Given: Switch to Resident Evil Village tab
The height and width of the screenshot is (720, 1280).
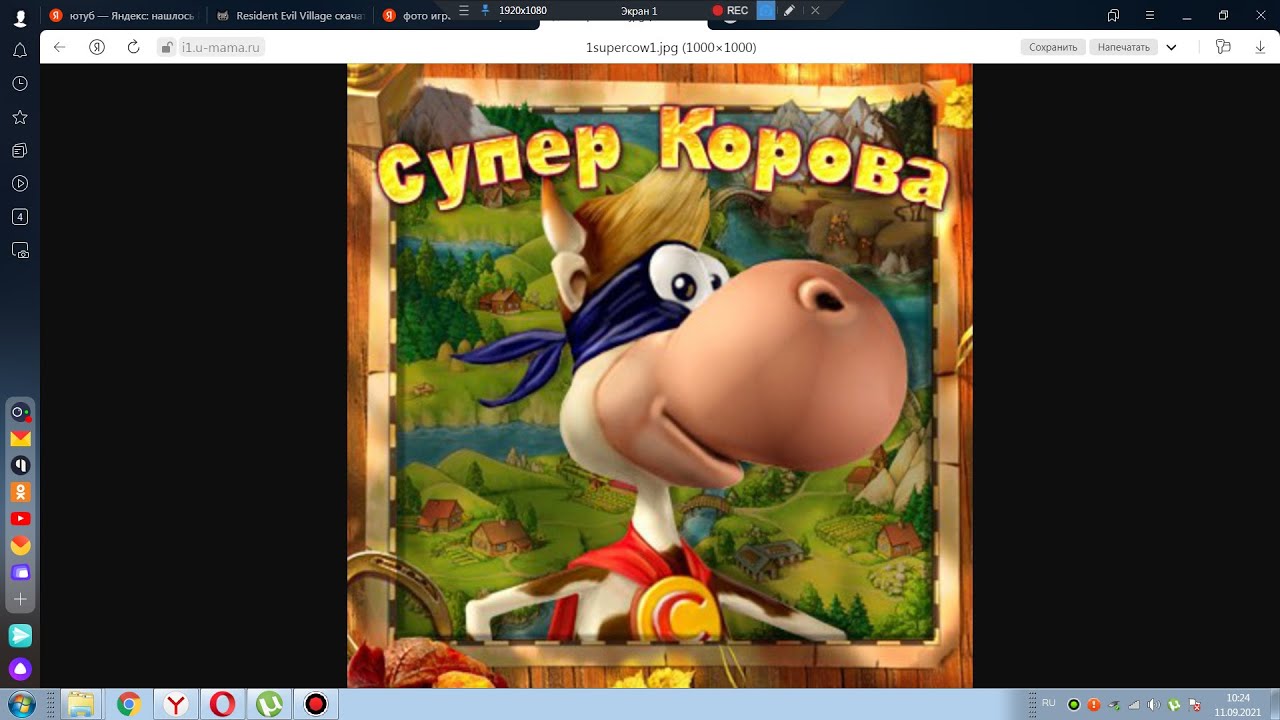Looking at the screenshot, I should [x=289, y=15].
